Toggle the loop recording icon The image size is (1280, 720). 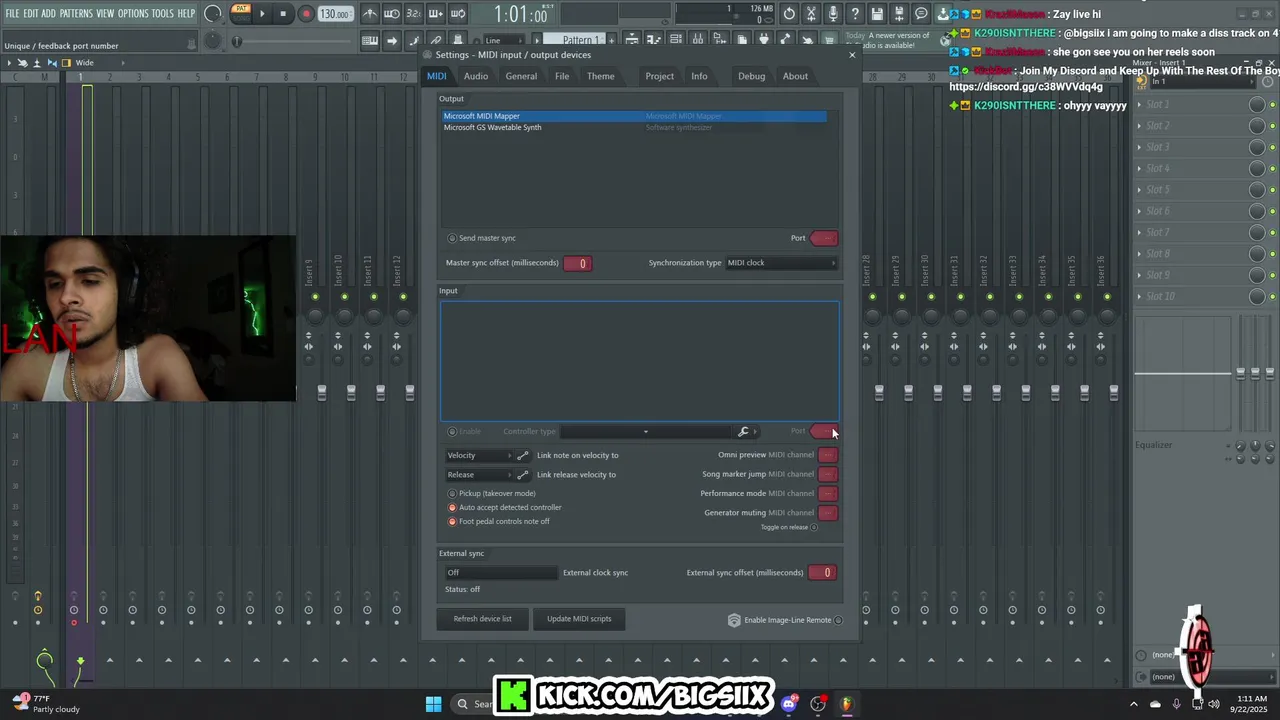[458, 14]
